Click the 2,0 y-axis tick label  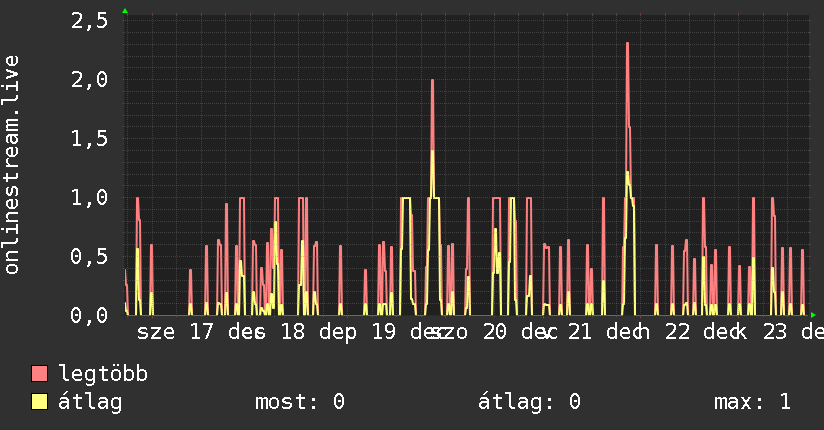90,80
